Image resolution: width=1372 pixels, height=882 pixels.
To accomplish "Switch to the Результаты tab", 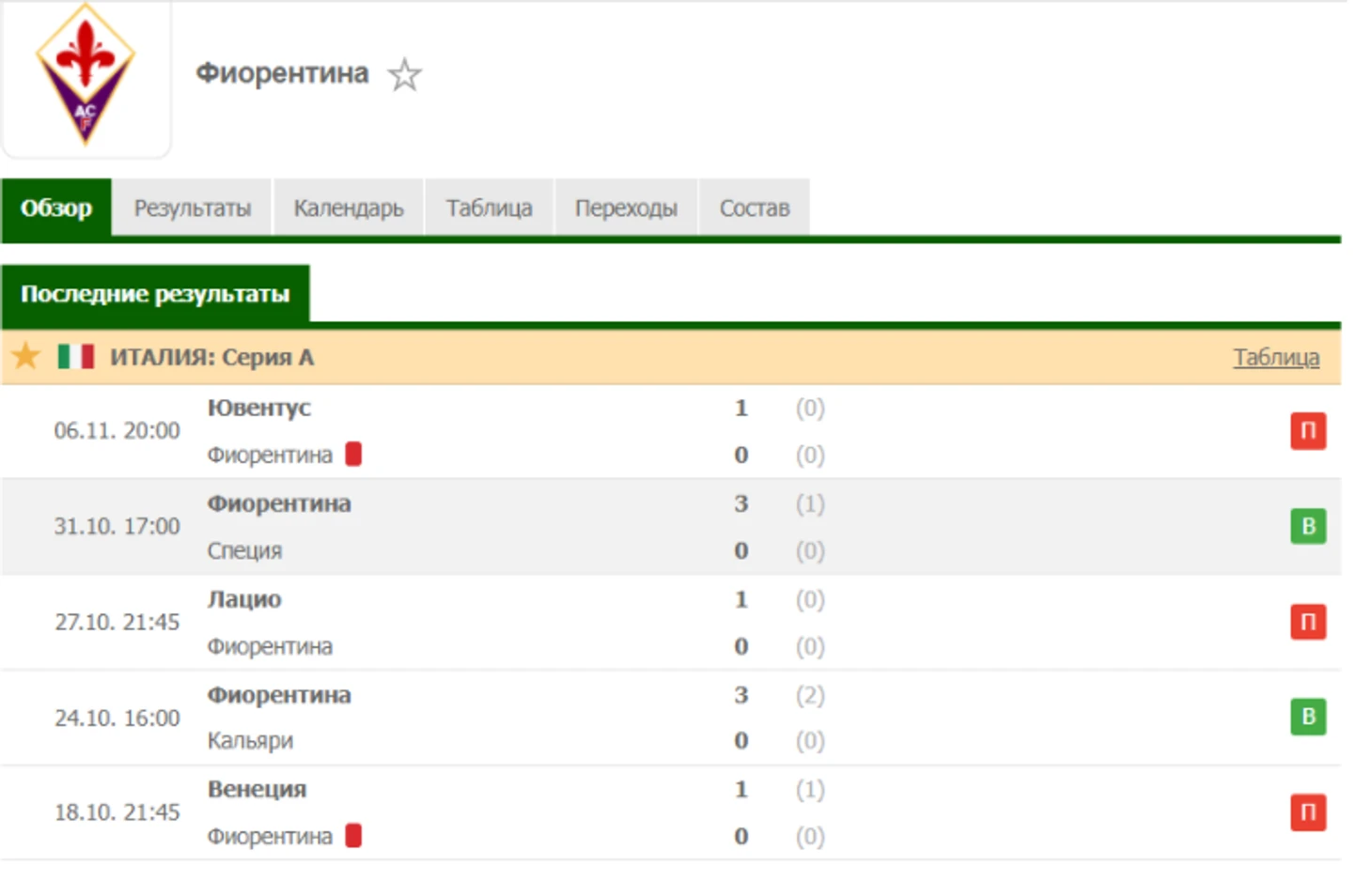I will pos(193,208).
